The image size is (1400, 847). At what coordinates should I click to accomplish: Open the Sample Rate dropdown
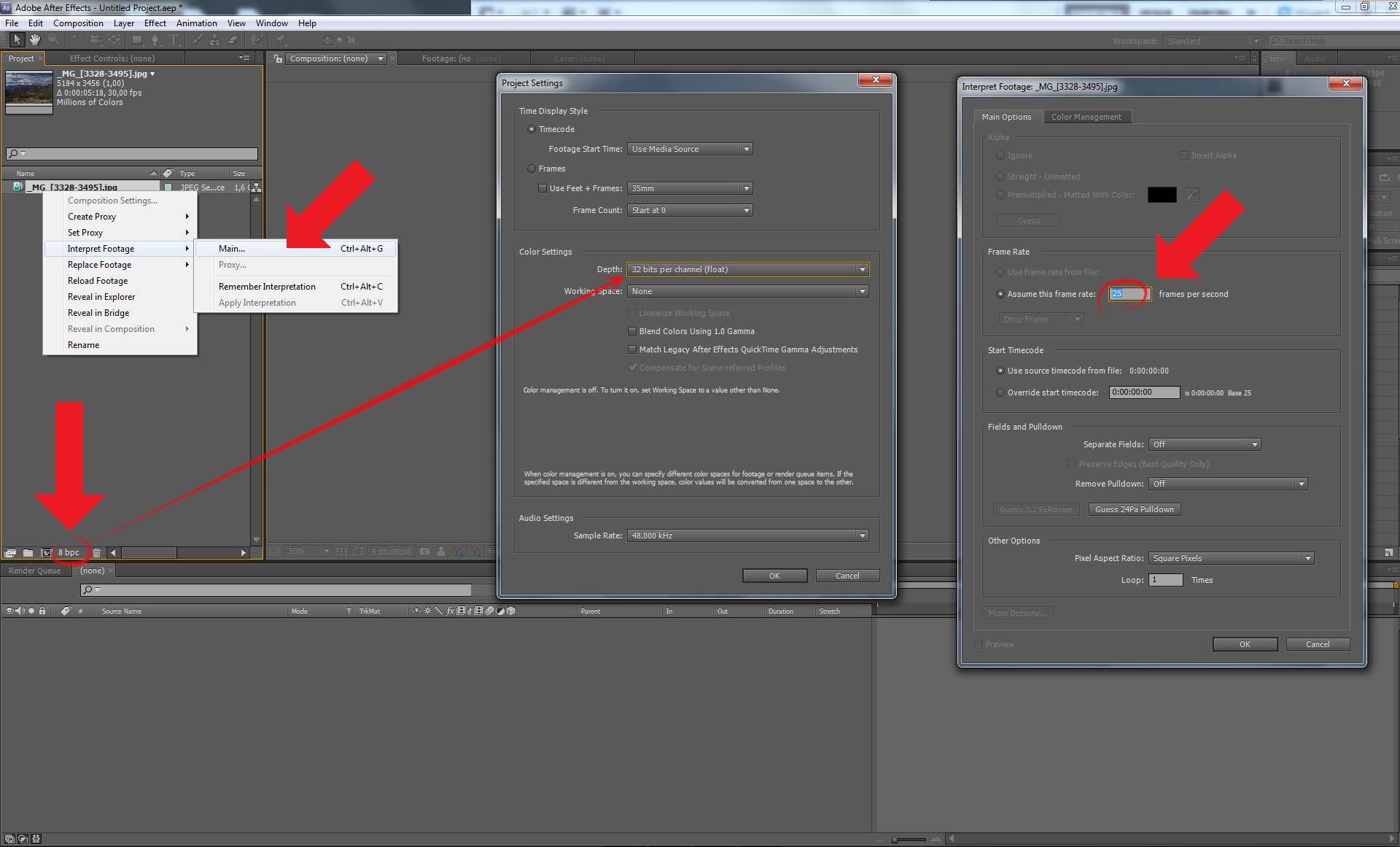[748, 535]
